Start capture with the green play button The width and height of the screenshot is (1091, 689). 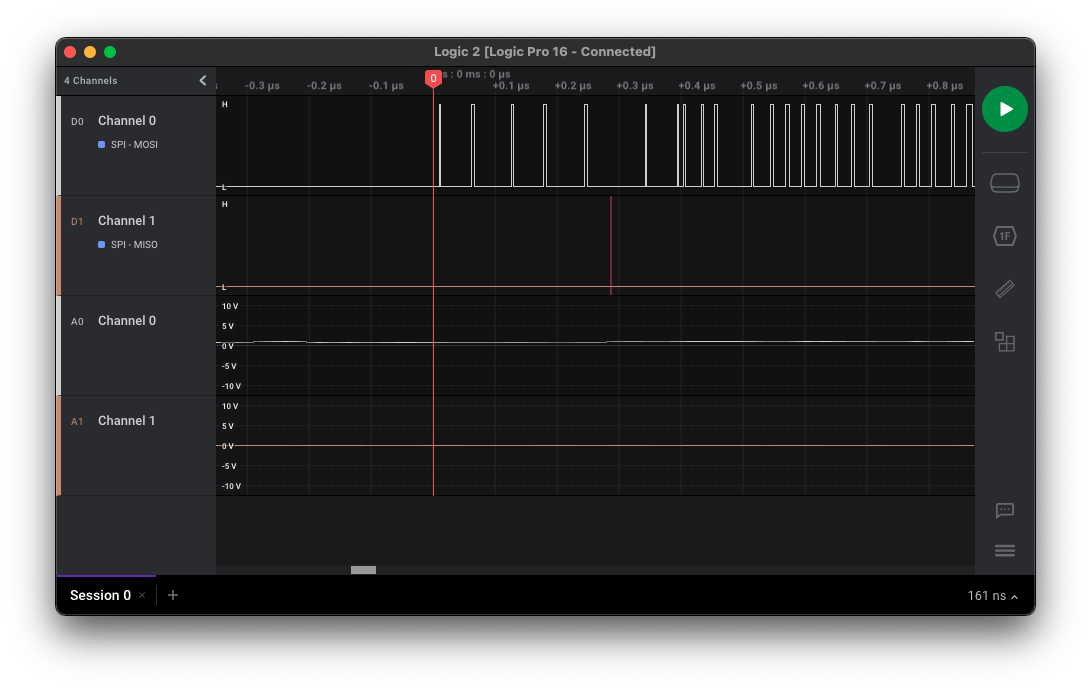pos(1004,109)
